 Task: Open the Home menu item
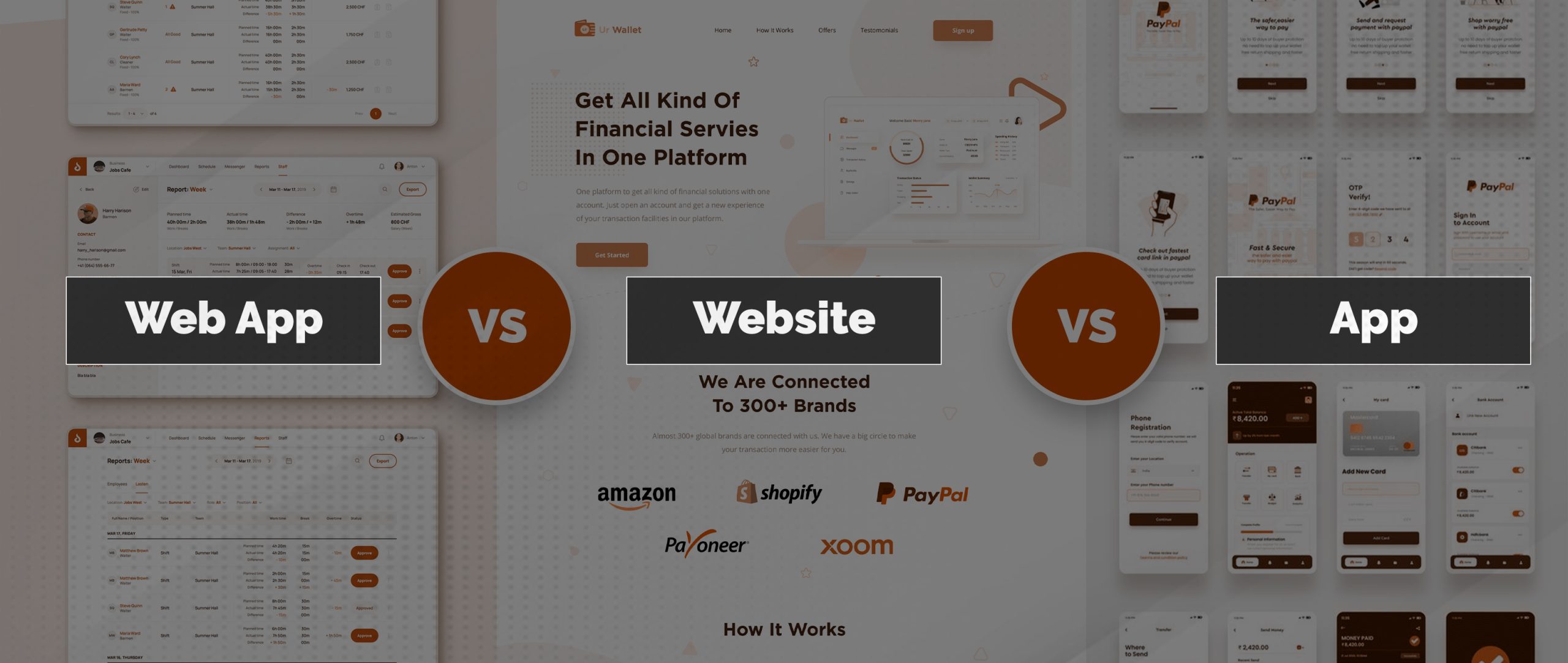click(723, 29)
